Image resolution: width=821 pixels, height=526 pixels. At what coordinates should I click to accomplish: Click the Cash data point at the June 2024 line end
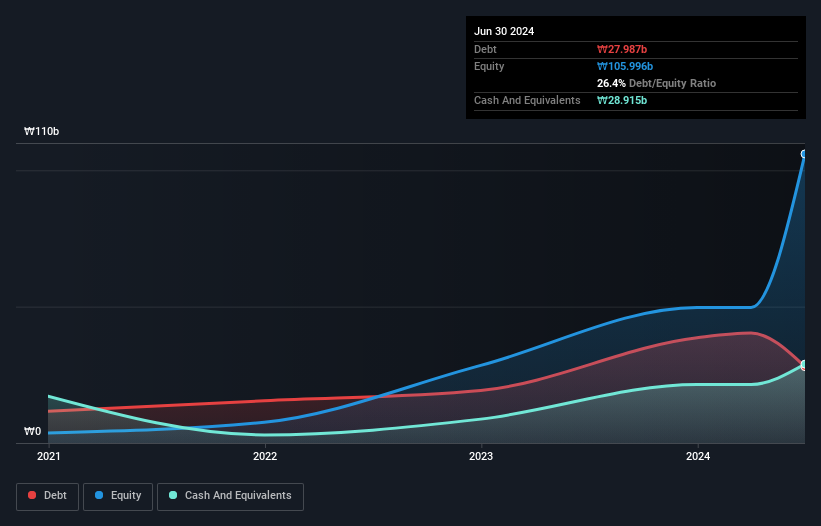pos(804,364)
